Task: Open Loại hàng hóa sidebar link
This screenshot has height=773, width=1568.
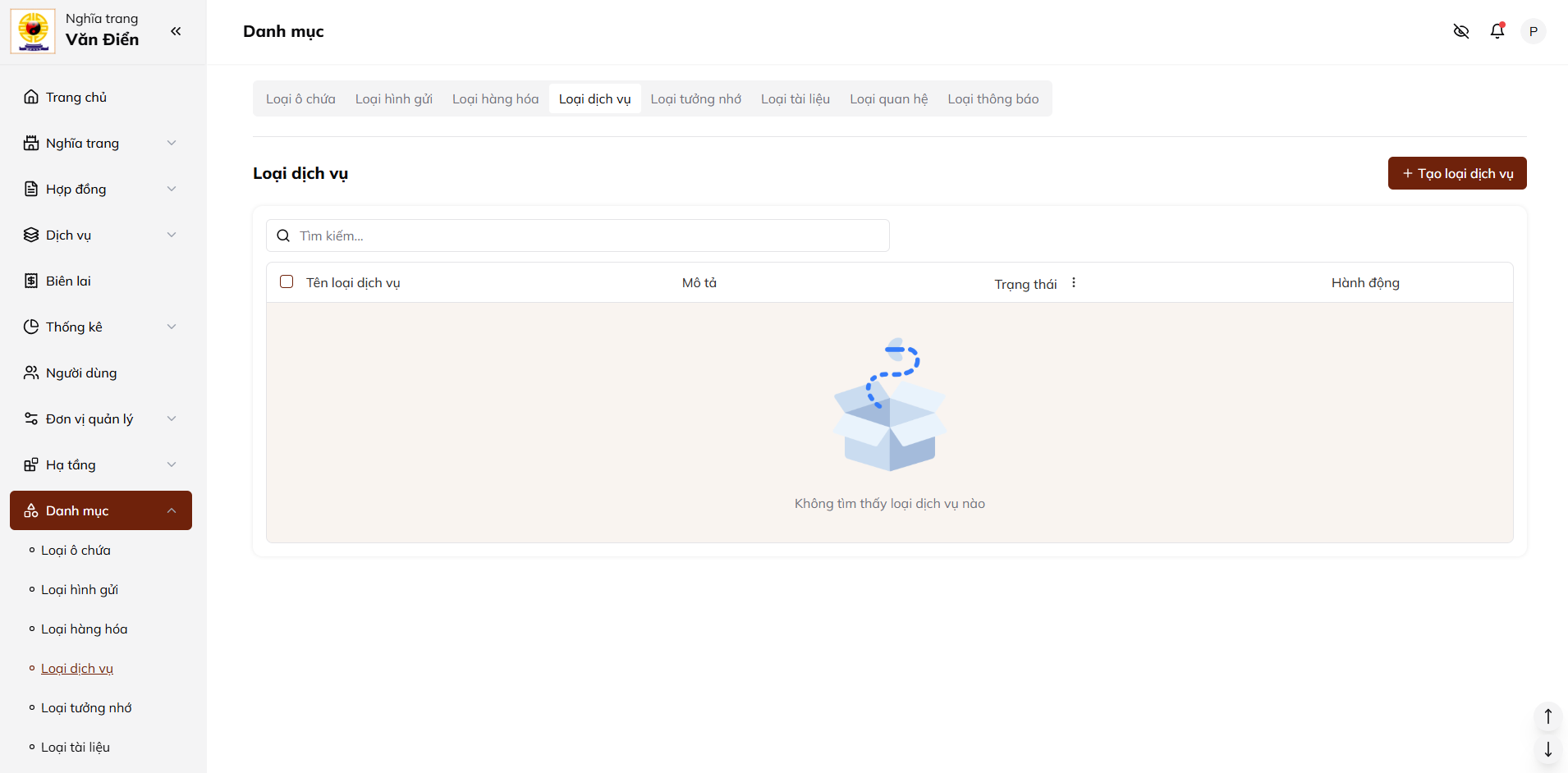Action: coord(84,629)
